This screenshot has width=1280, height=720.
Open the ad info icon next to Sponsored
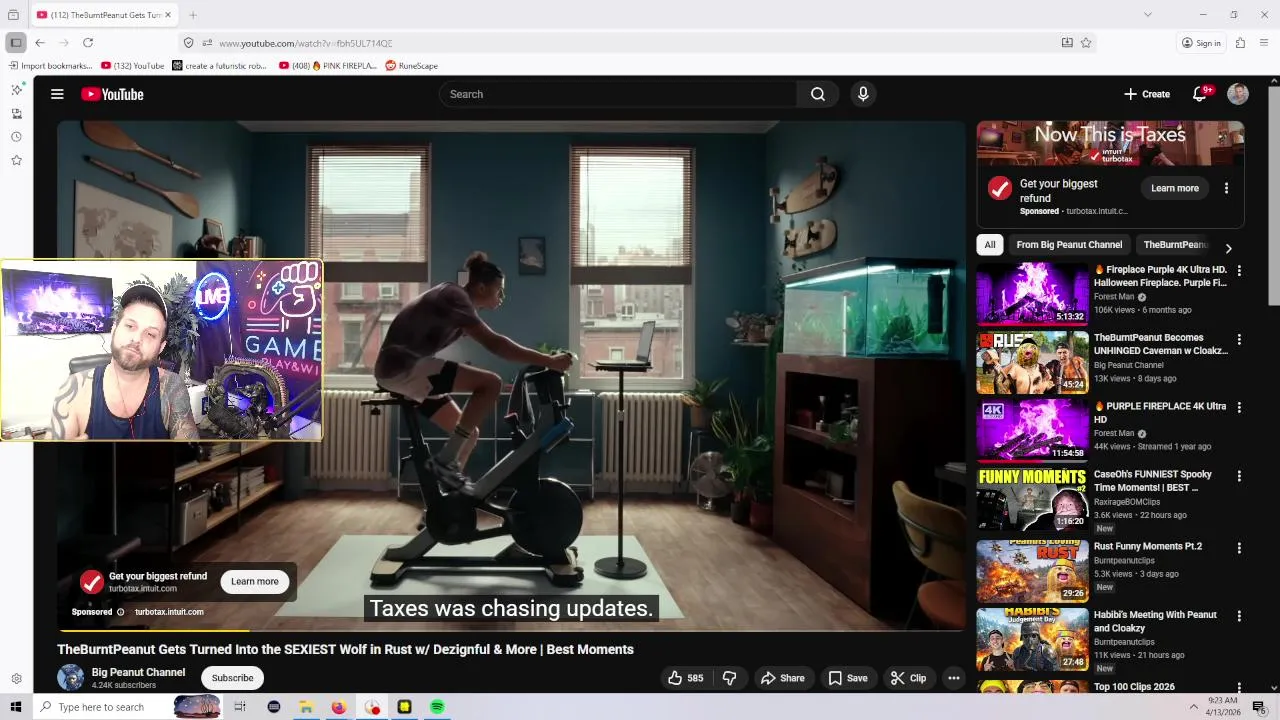coord(120,612)
